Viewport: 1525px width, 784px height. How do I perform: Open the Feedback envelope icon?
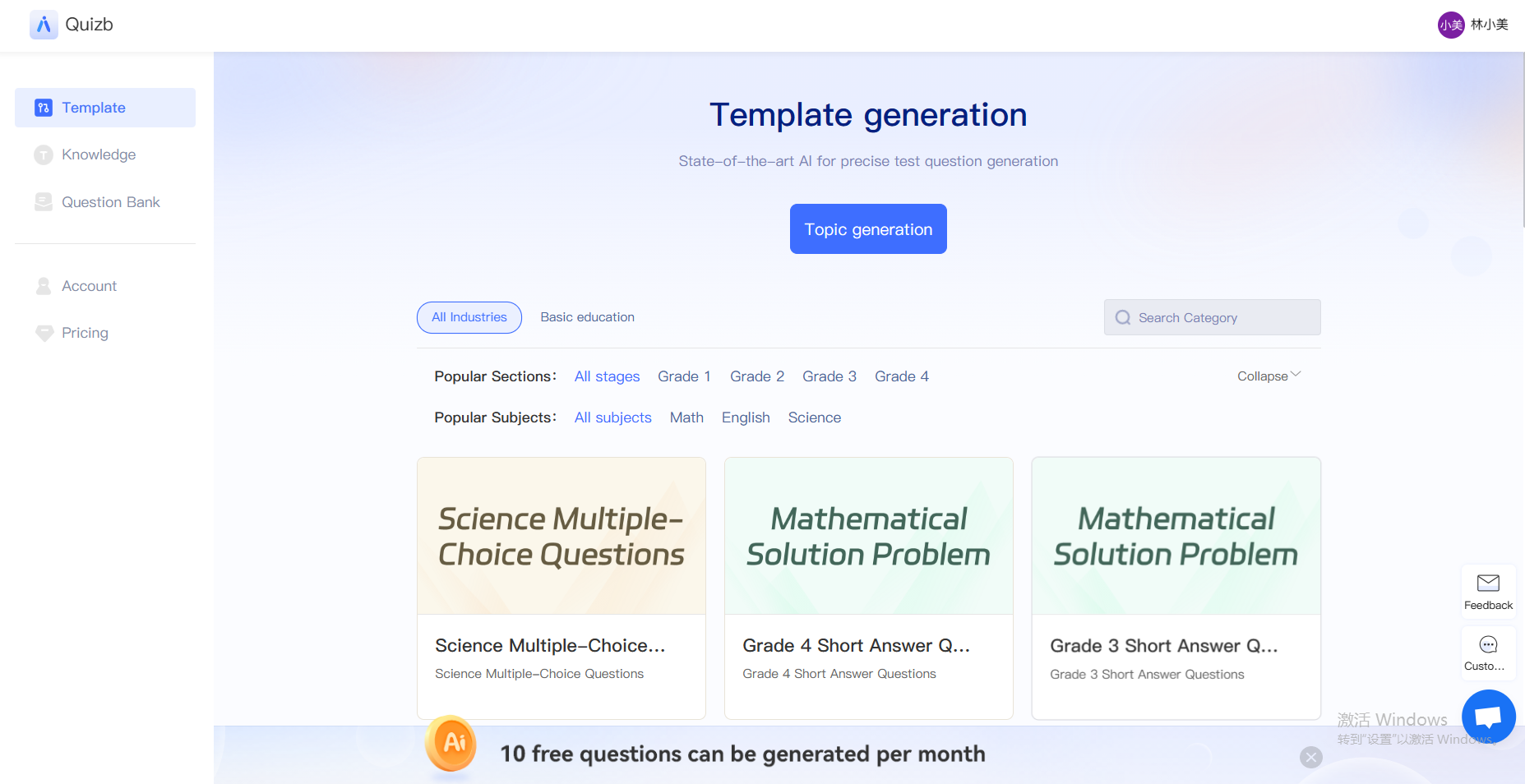(1488, 583)
